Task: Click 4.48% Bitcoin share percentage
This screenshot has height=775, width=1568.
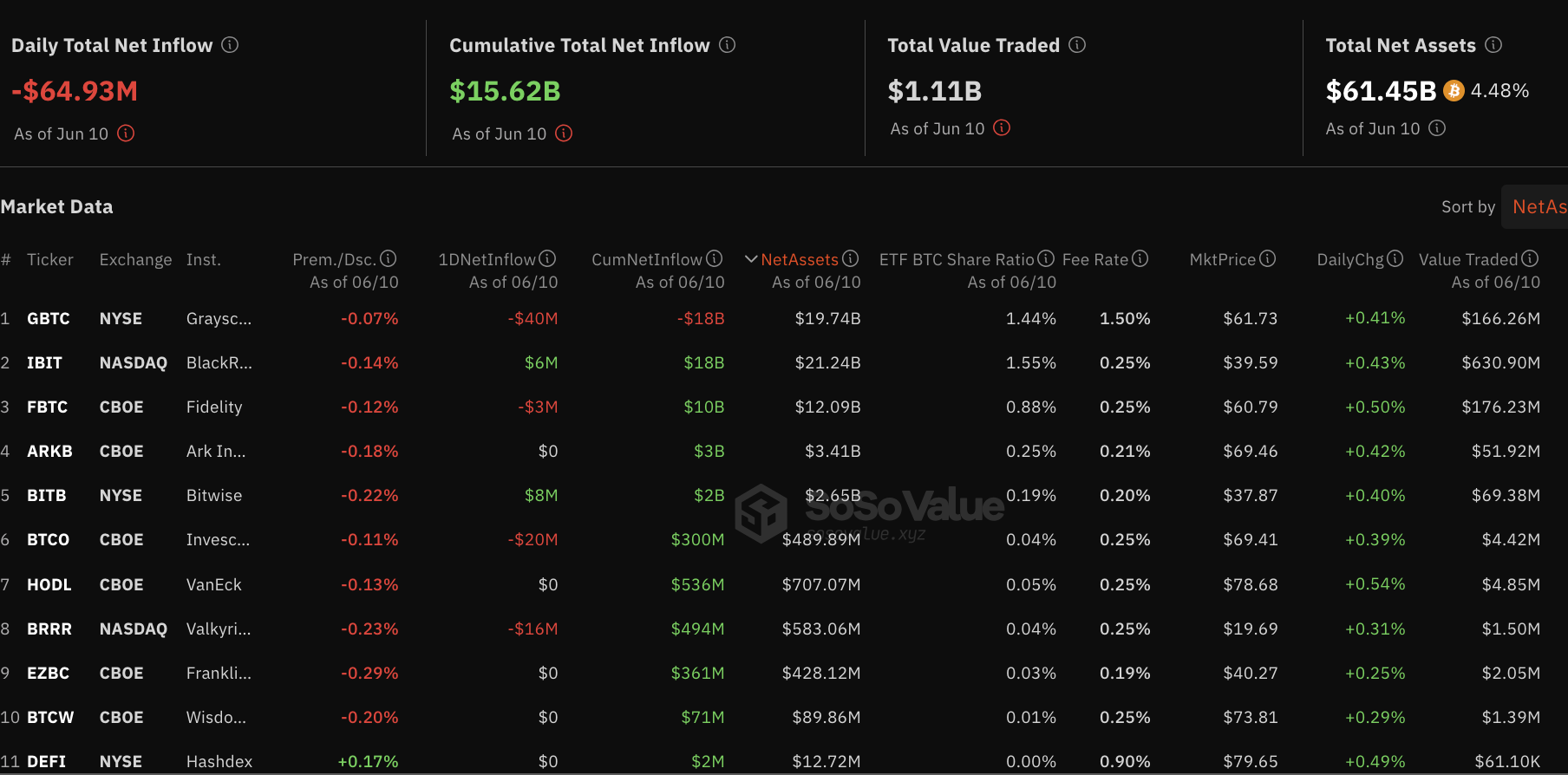Action: pyautogui.click(x=1499, y=90)
